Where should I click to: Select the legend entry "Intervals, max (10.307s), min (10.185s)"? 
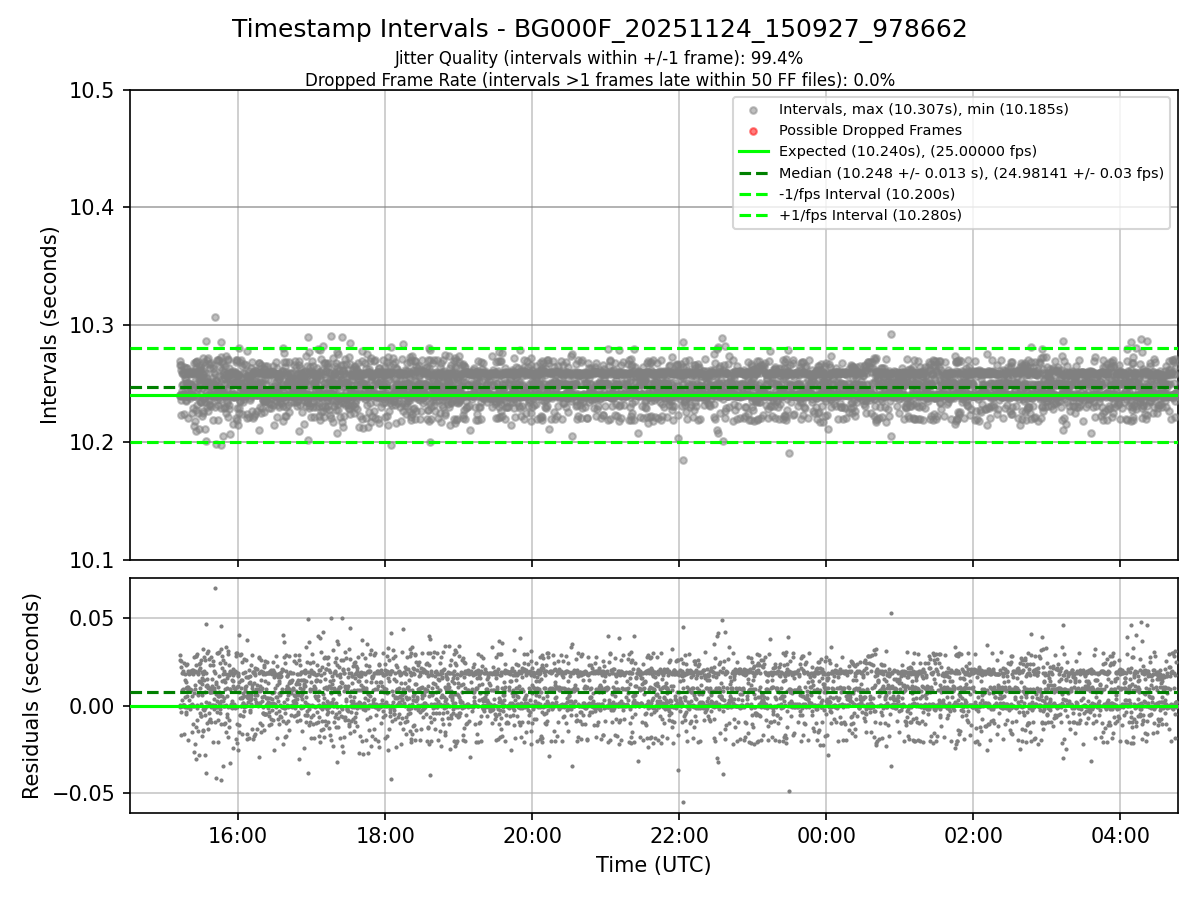[x=924, y=109]
